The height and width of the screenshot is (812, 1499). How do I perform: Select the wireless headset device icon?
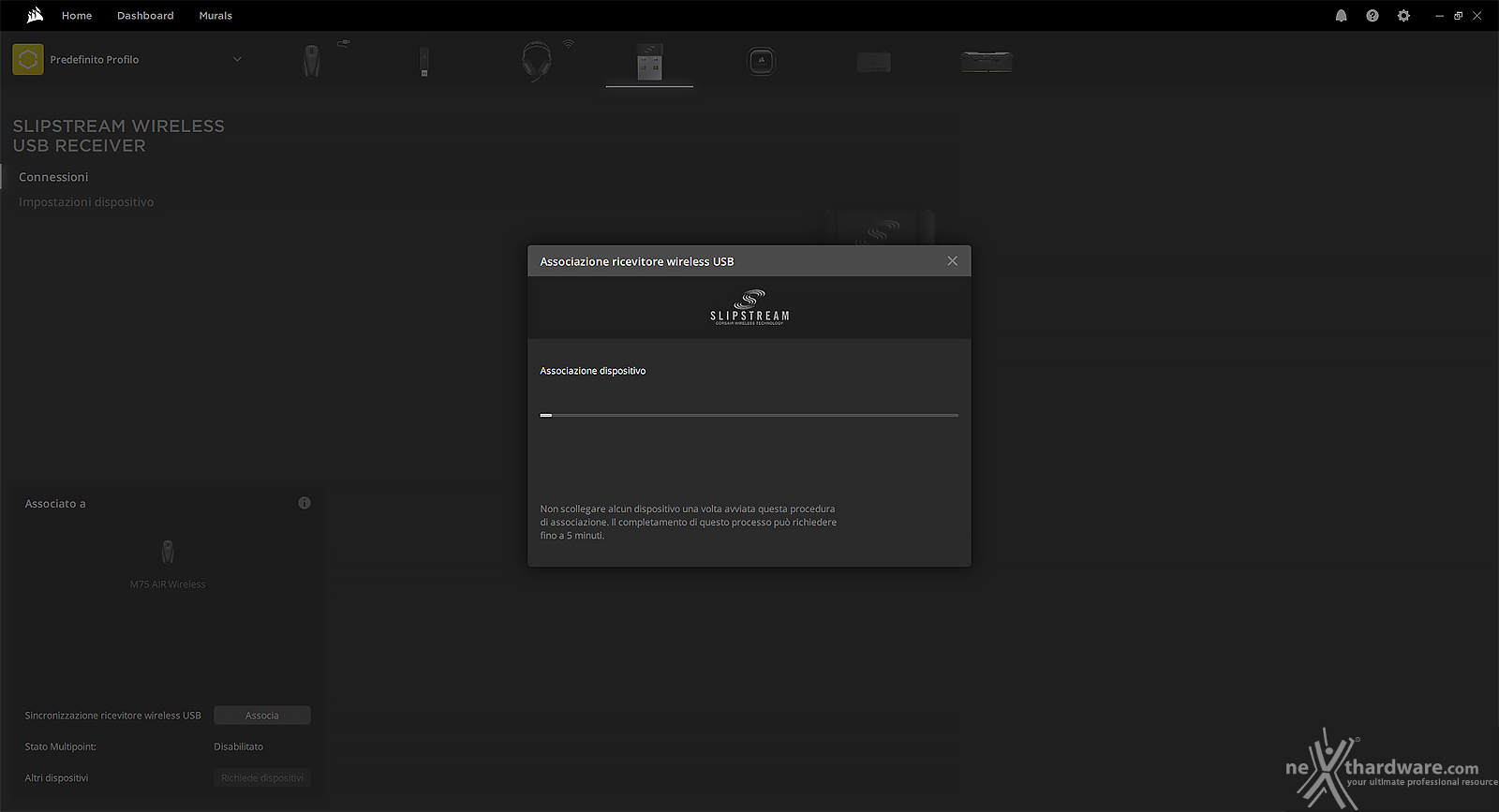[x=537, y=61]
